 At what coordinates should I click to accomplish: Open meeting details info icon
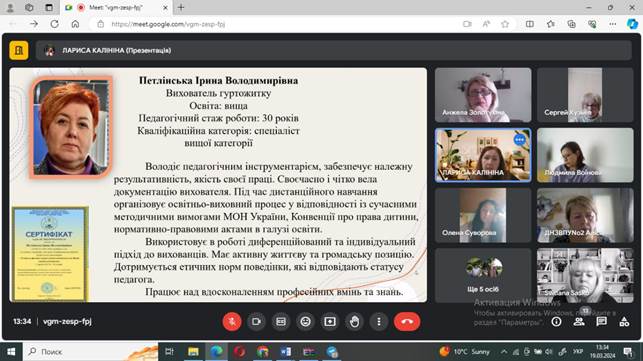point(556,322)
